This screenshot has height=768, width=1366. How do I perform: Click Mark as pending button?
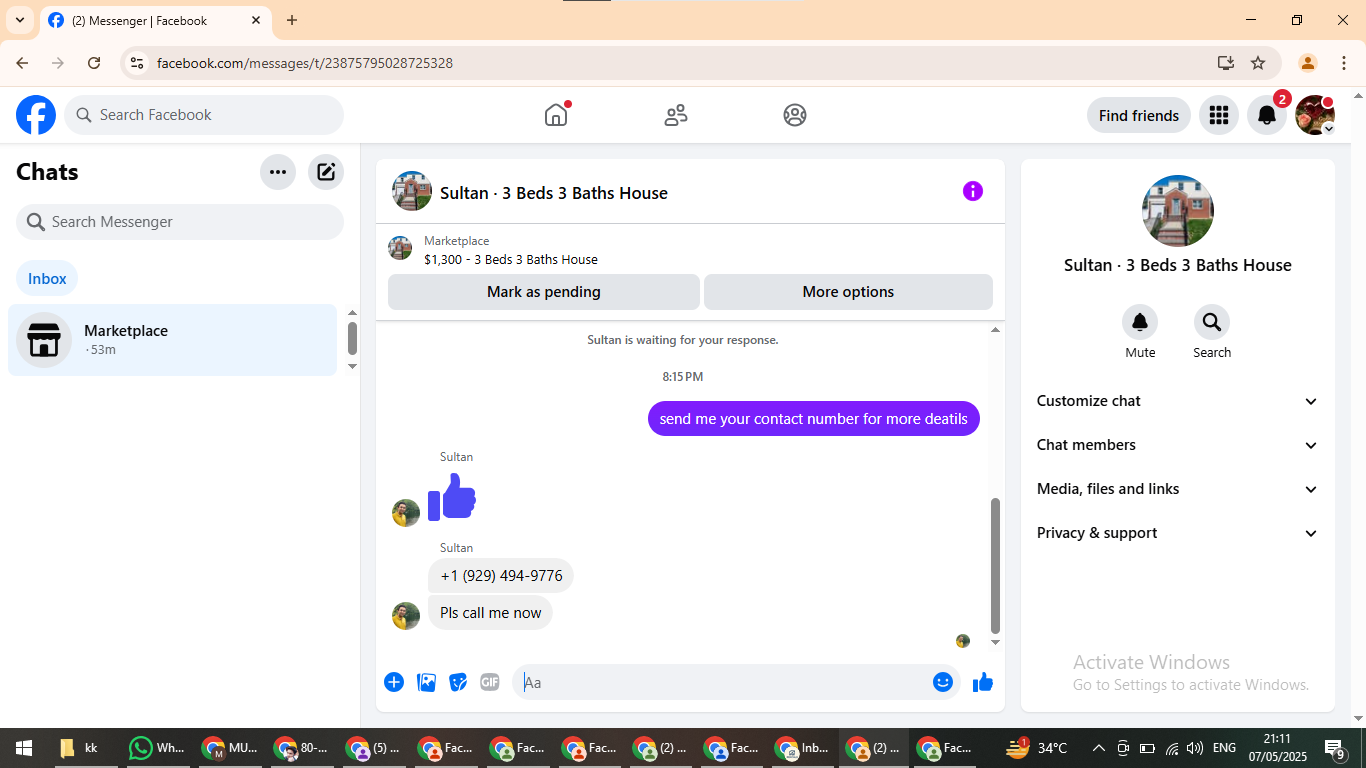coord(544,292)
